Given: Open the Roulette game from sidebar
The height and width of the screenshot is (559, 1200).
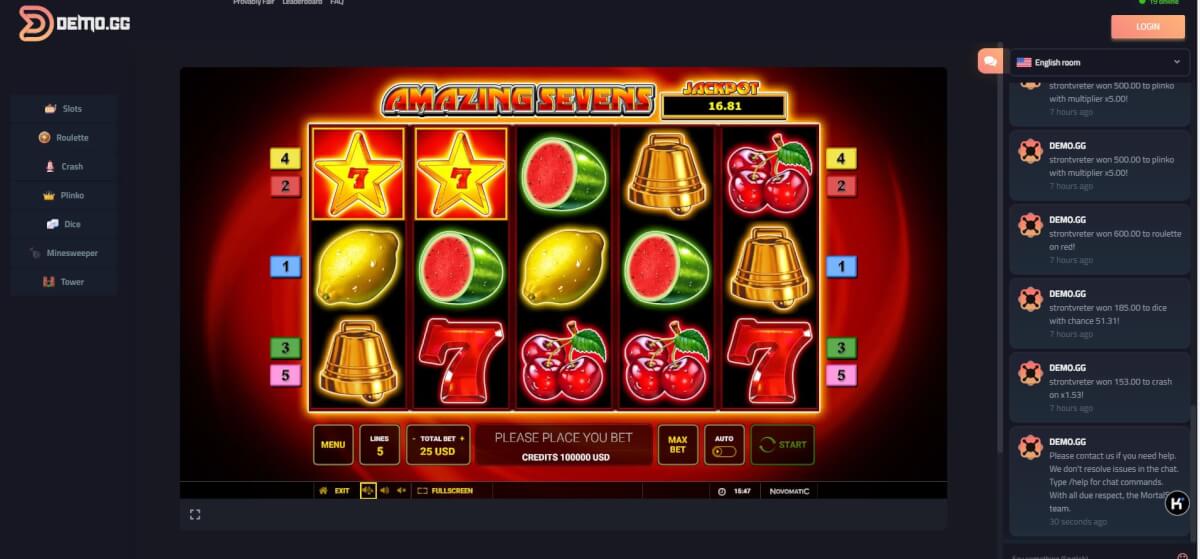Looking at the screenshot, I should 64,137.
